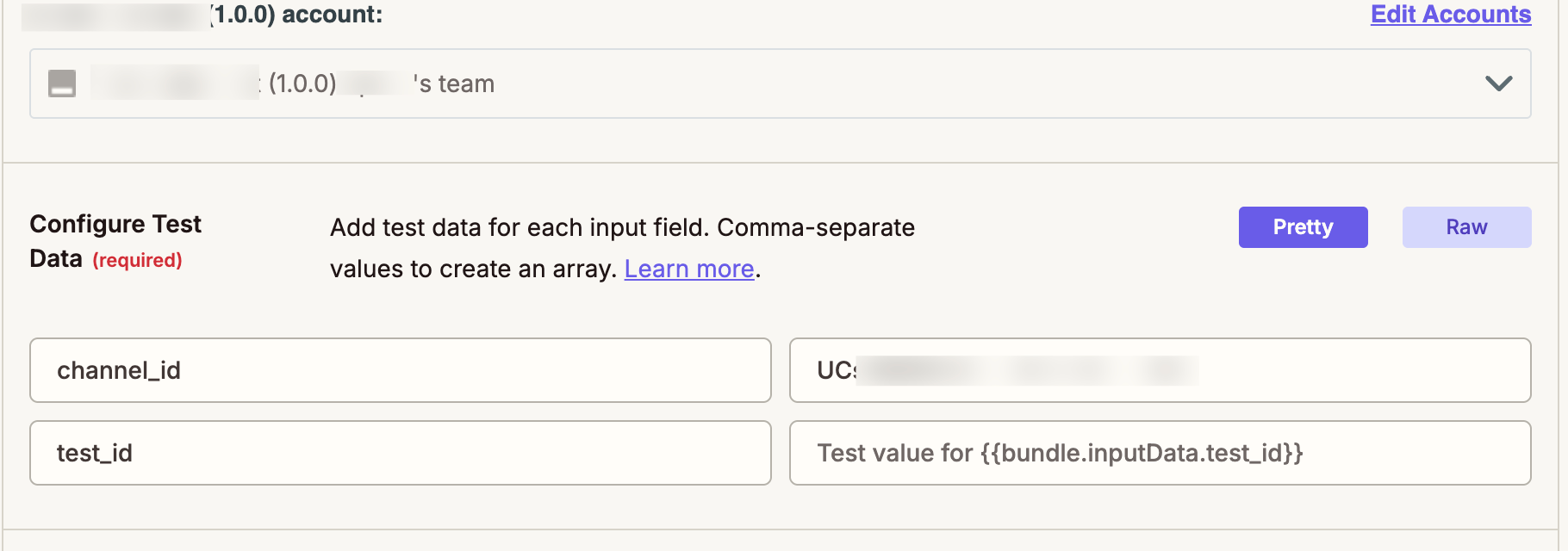Follow the Learn more link
1568x551 pixels.
(689, 269)
